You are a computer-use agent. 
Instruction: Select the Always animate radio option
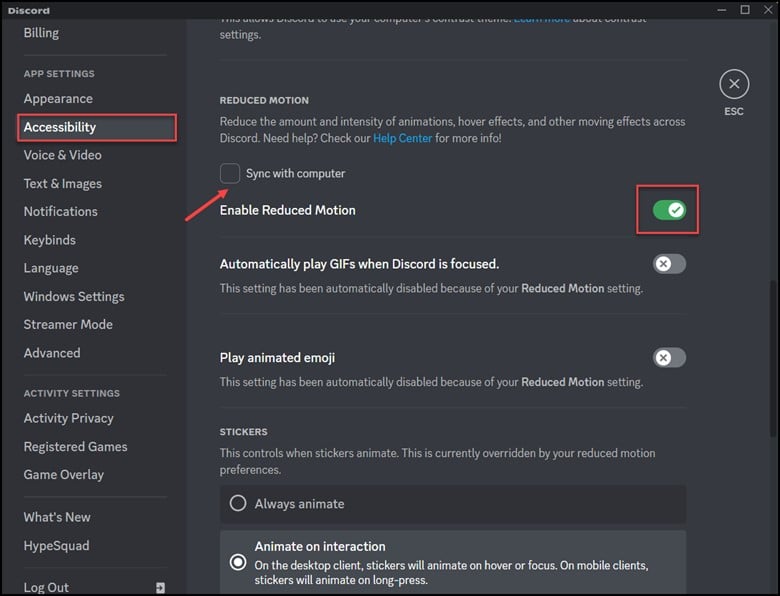pos(238,504)
